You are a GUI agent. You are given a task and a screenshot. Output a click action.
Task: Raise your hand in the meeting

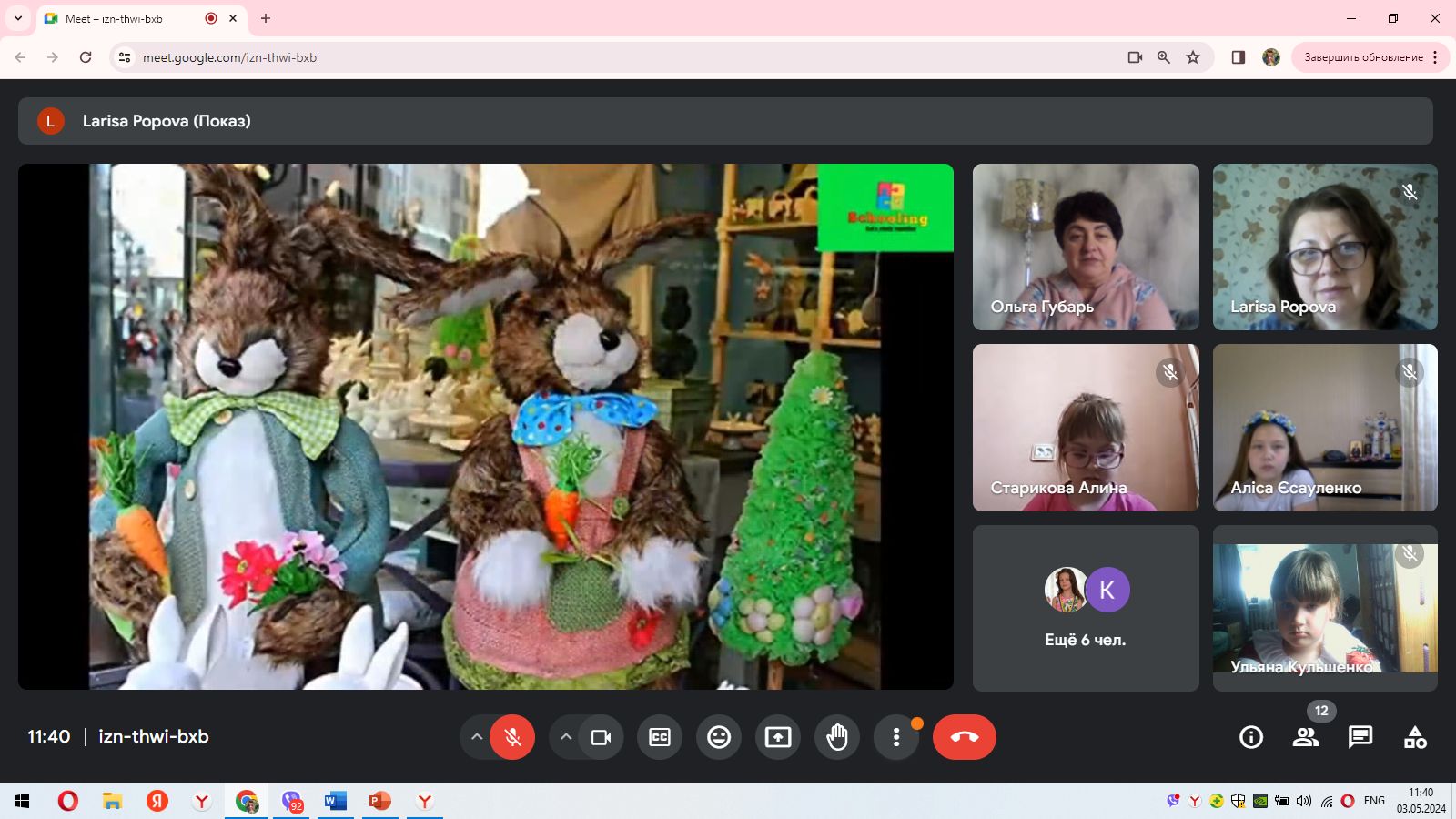click(x=837, y=737)
